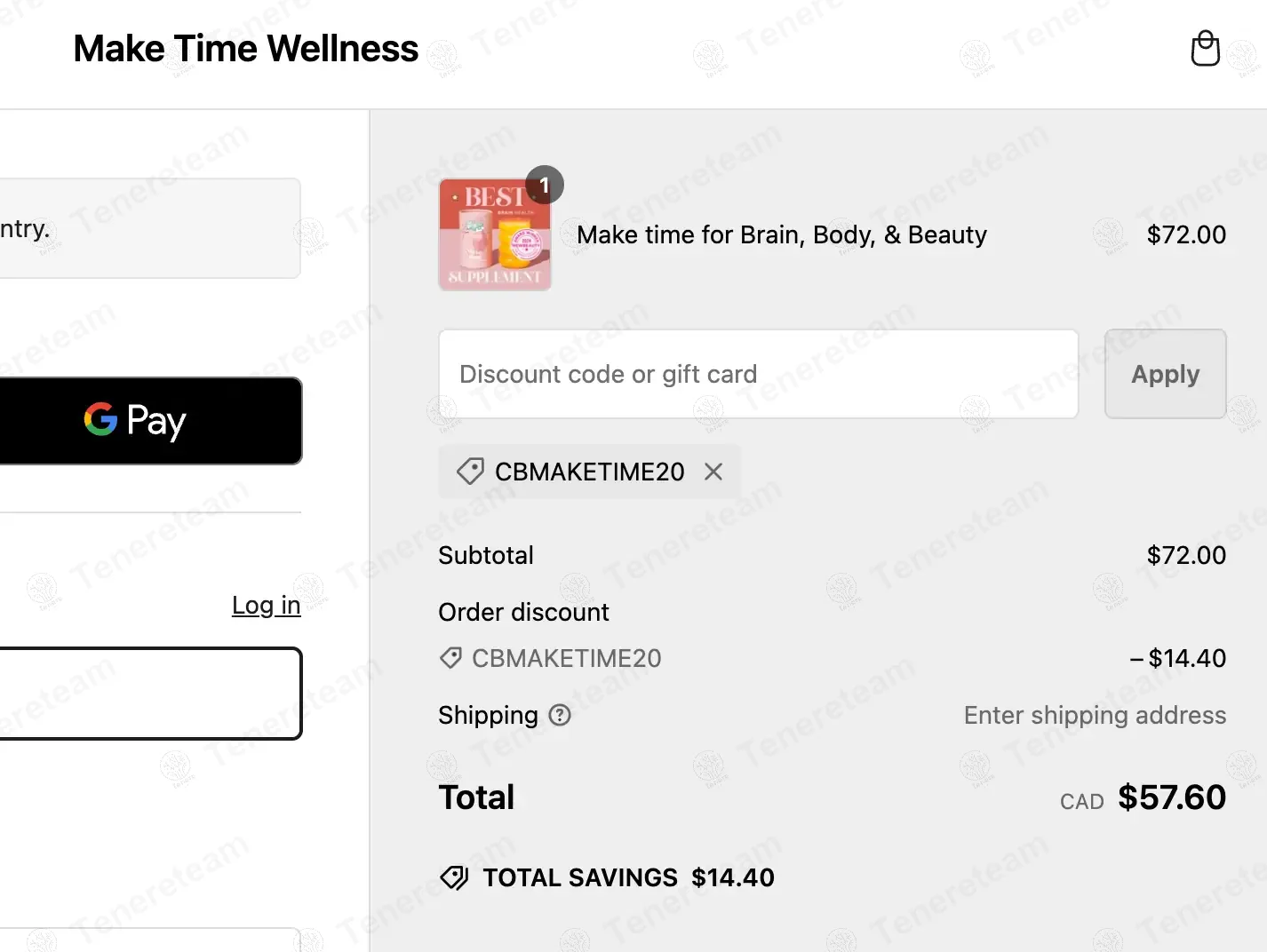Click the quantity badge on product image

545,185
